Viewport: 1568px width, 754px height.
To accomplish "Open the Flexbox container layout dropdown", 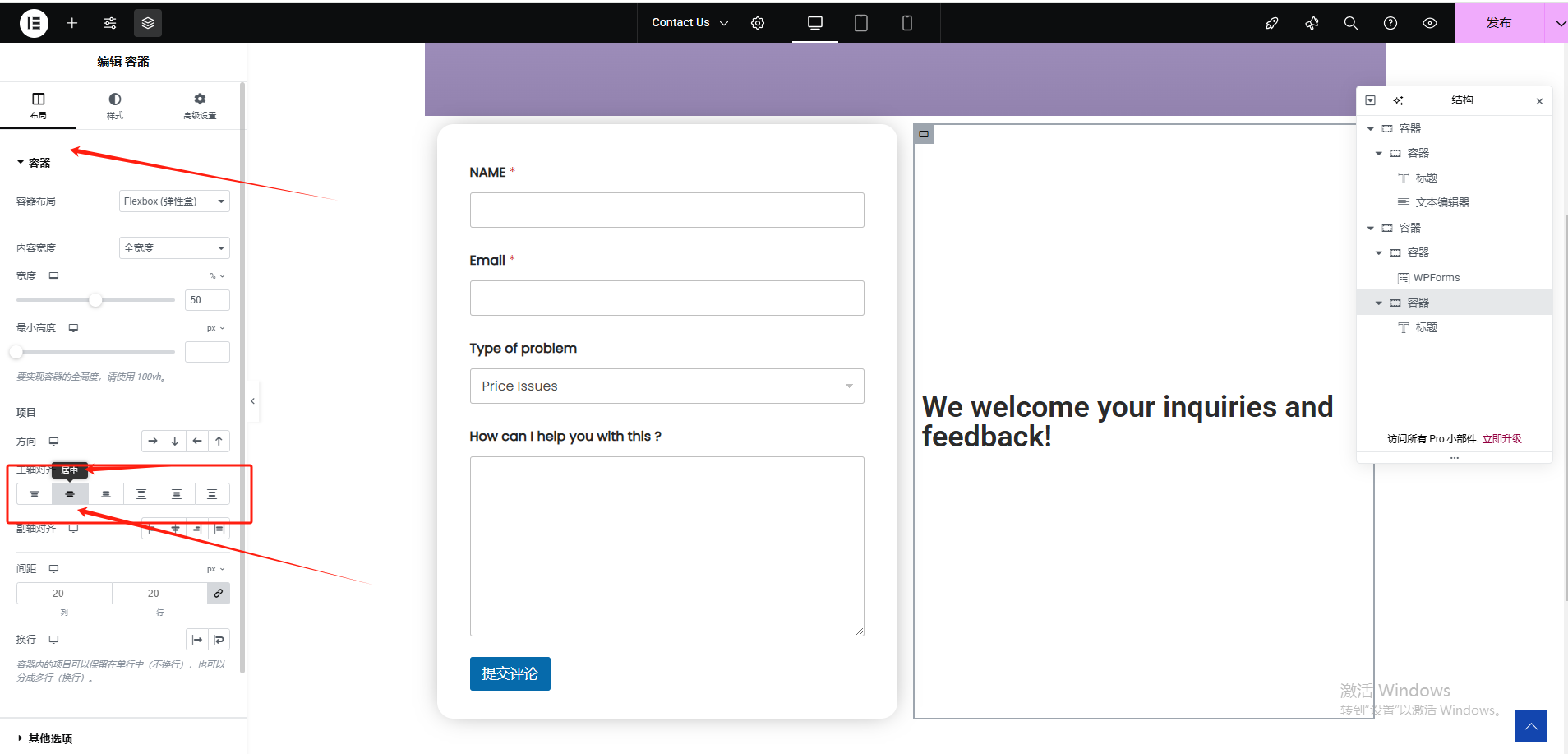I will pos(174,201).
